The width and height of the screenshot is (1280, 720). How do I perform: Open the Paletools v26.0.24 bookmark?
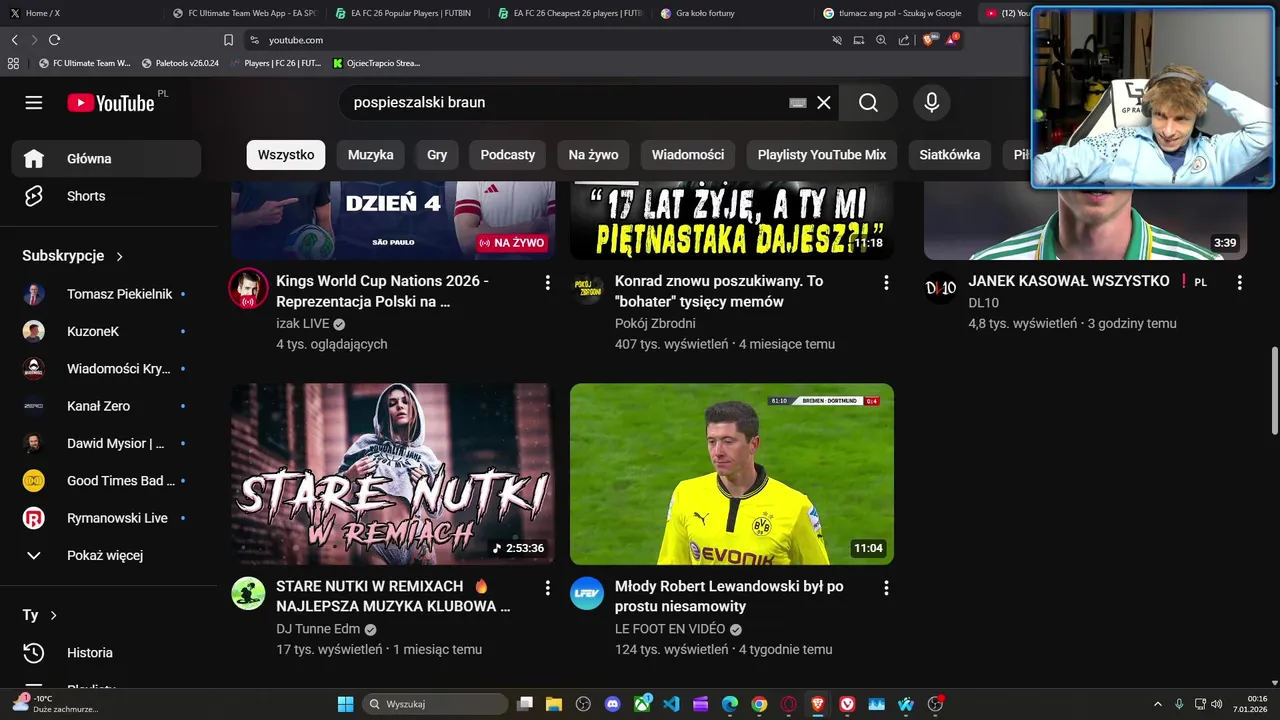180,63
